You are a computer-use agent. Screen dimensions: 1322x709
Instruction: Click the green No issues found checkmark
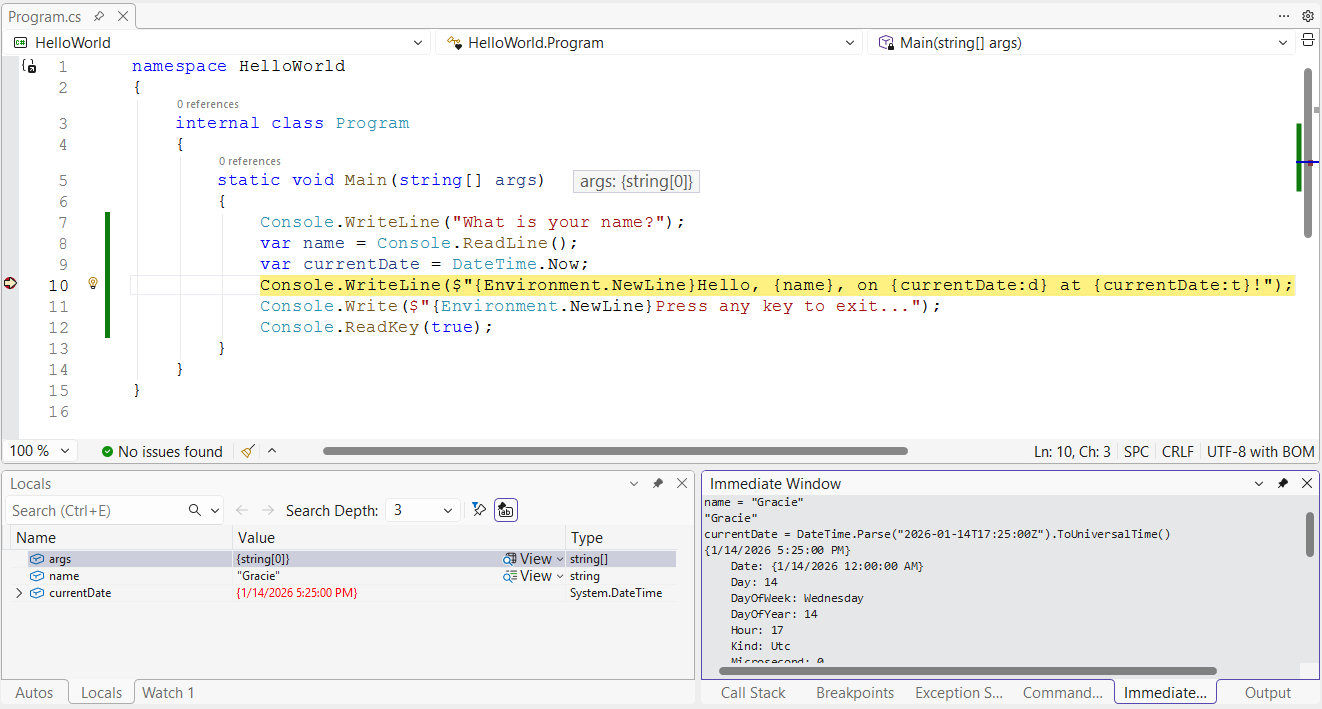[108, 451]
